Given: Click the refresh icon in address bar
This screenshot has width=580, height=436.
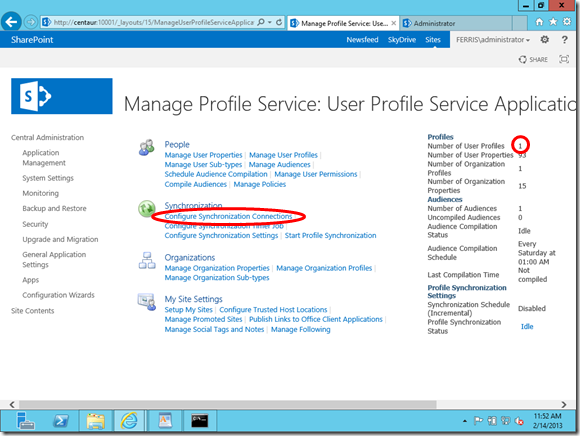Looking at the screenshot, I should [279, 22].
